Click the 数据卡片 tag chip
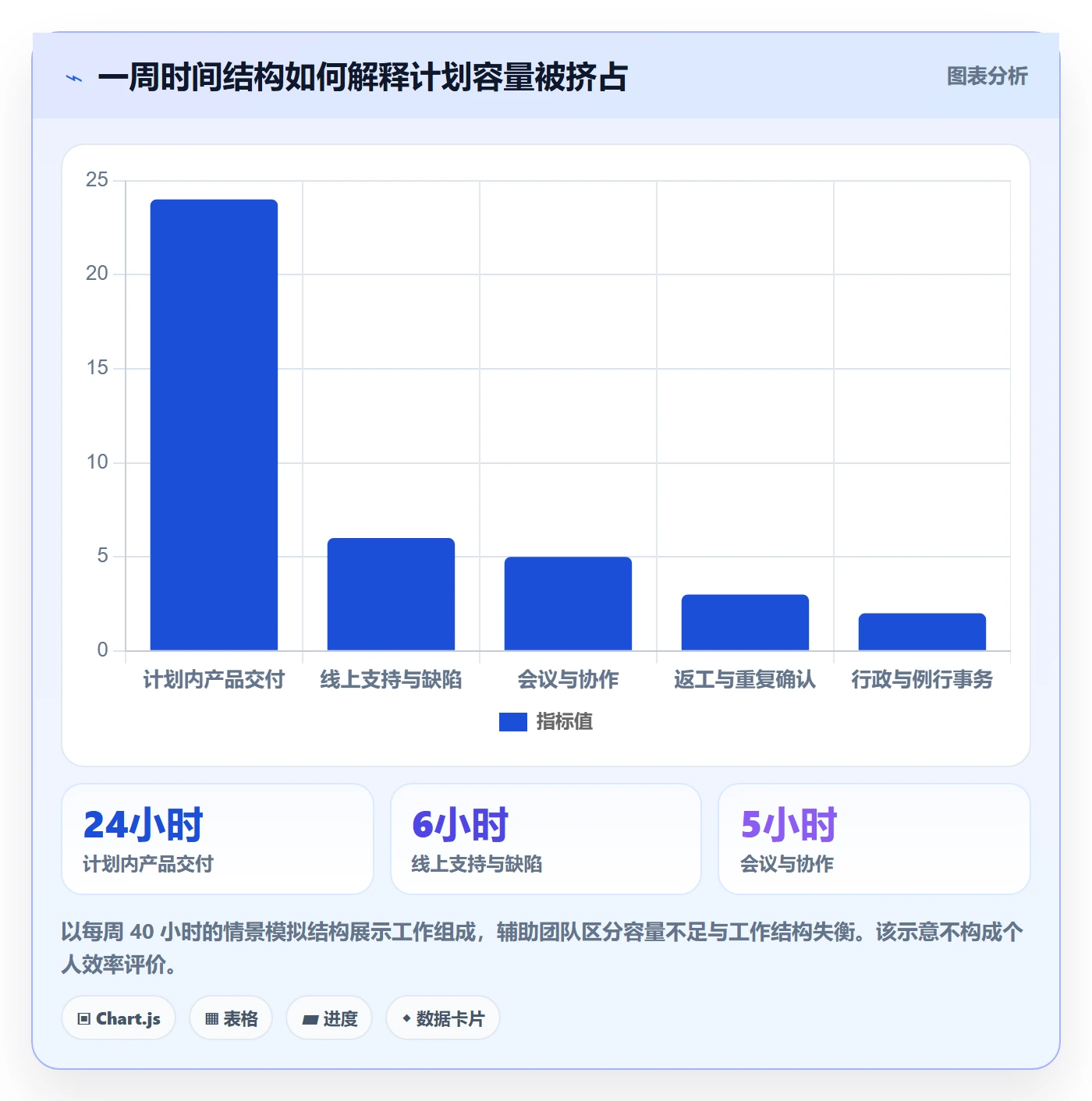The height and width of the screenshot is (1101, 1092). tap(443, 1018)
